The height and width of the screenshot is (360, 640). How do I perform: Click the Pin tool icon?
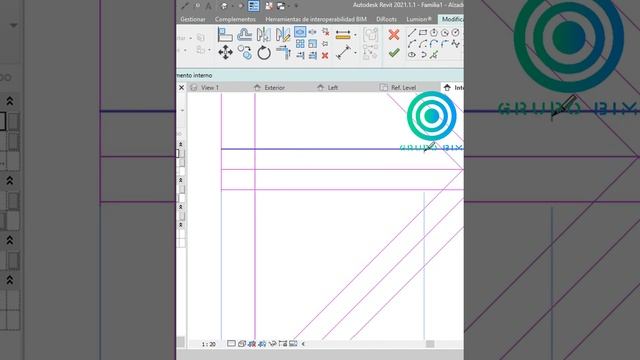325,43
